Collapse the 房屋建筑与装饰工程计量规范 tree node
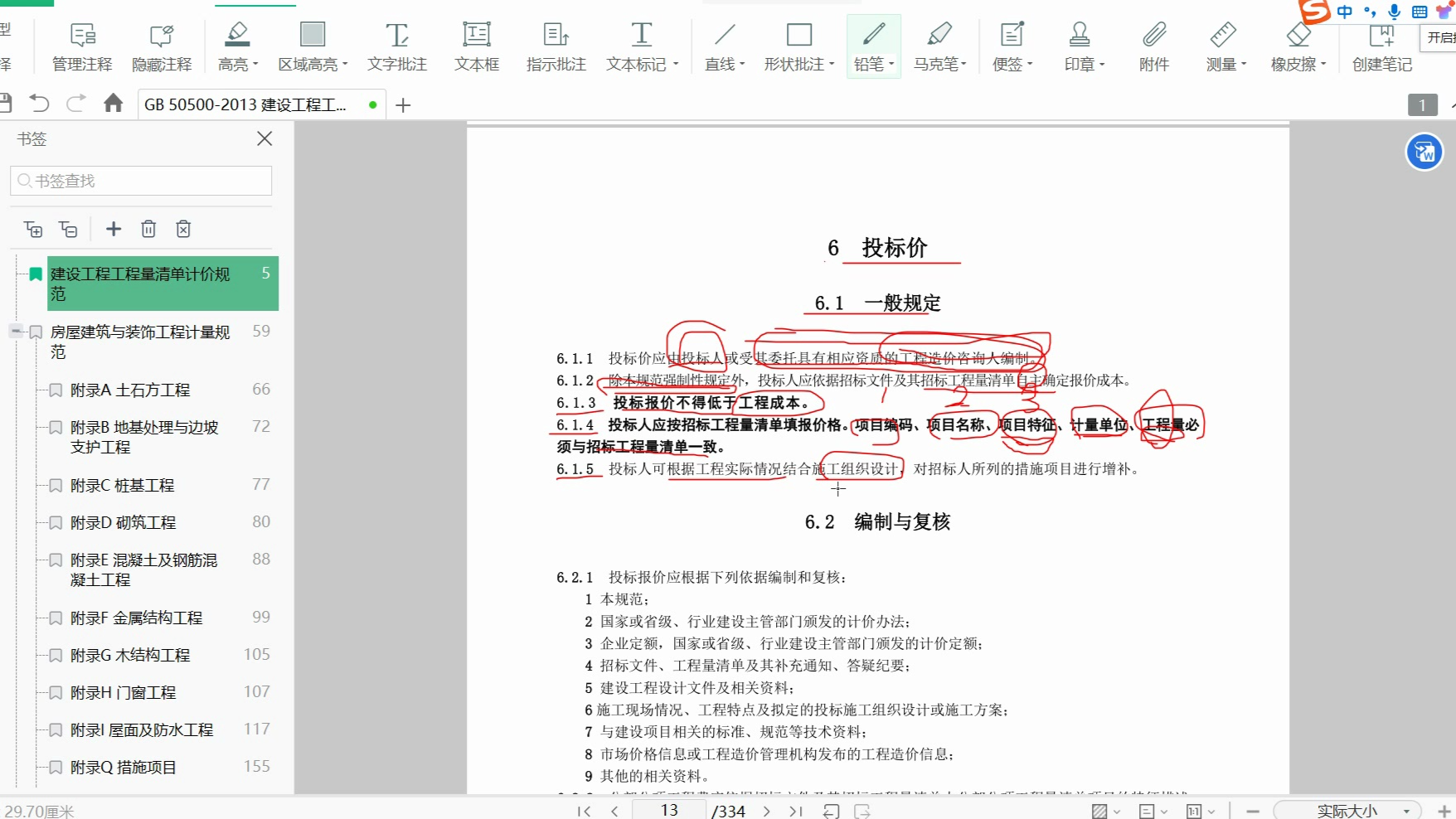 16,331
